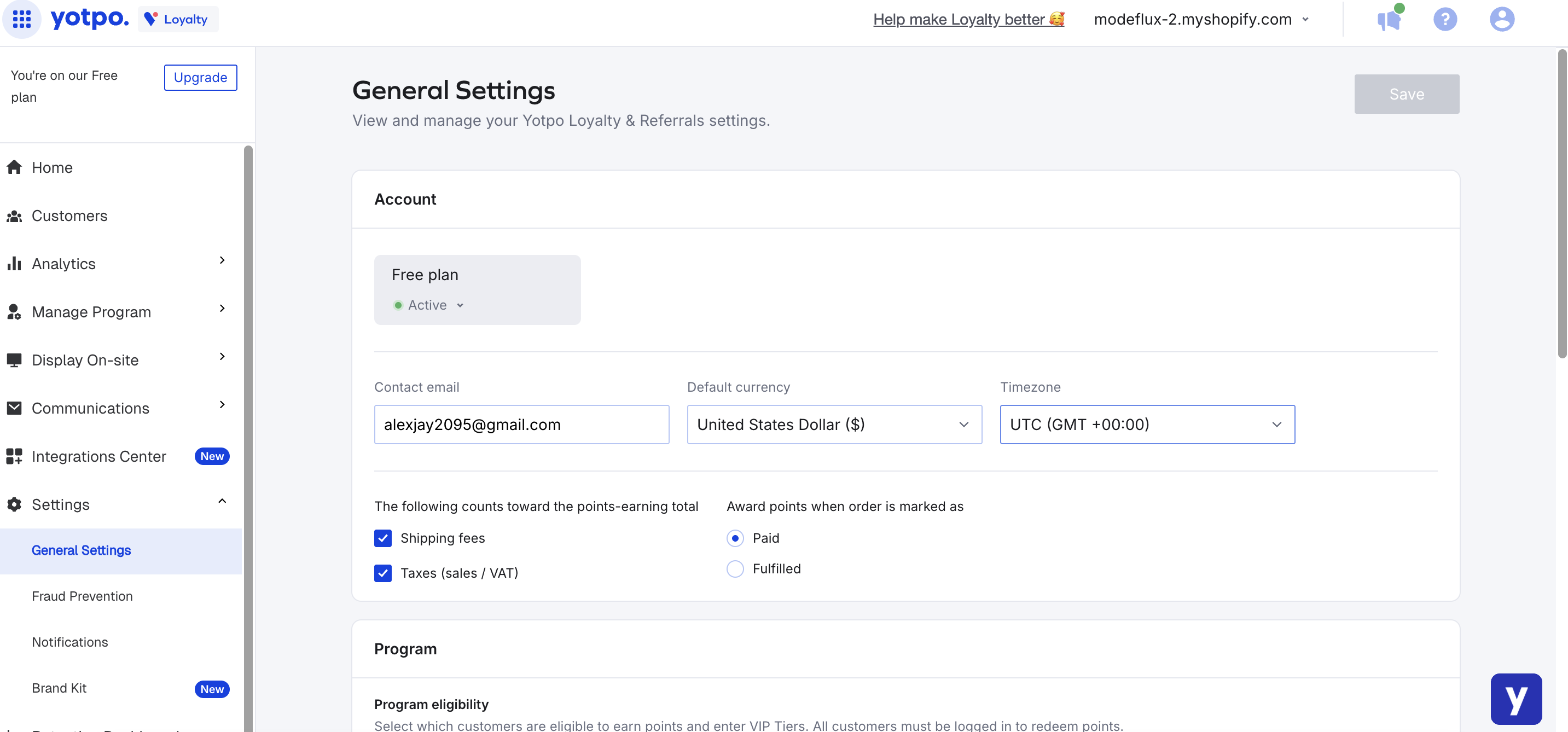The height and width of the screenshot is (732, 1568).
Task: Uncheck the Shipping fees checkbox
Action: [x=383, y=538]
